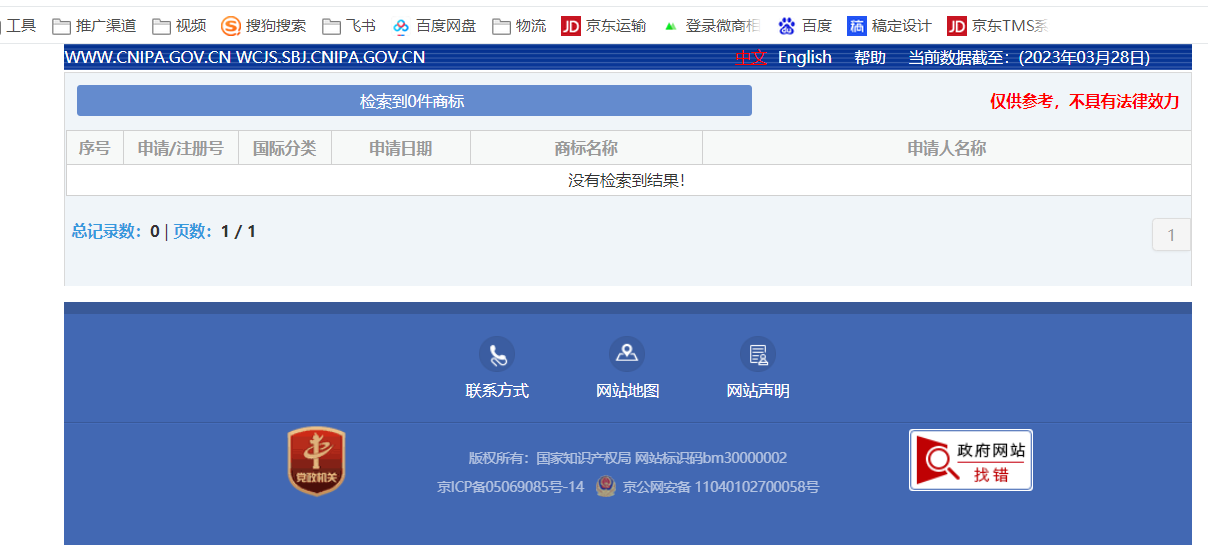1208x558 pixels.
Task: Click the 中文 language link
Action: coord(750,58)
